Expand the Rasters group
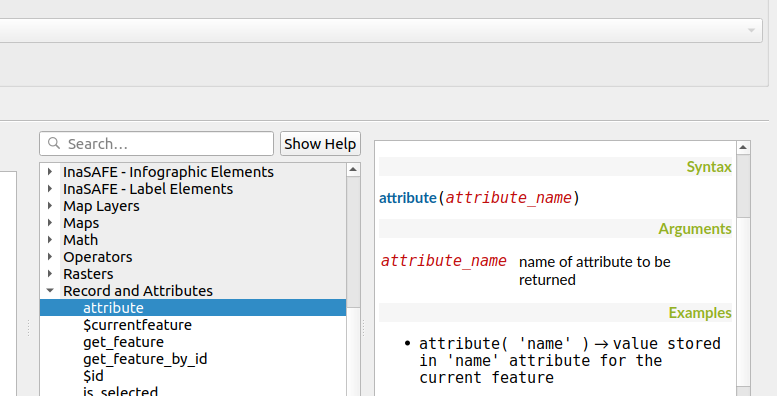This screenshot has width=777, height=396. tap(50, 274)
